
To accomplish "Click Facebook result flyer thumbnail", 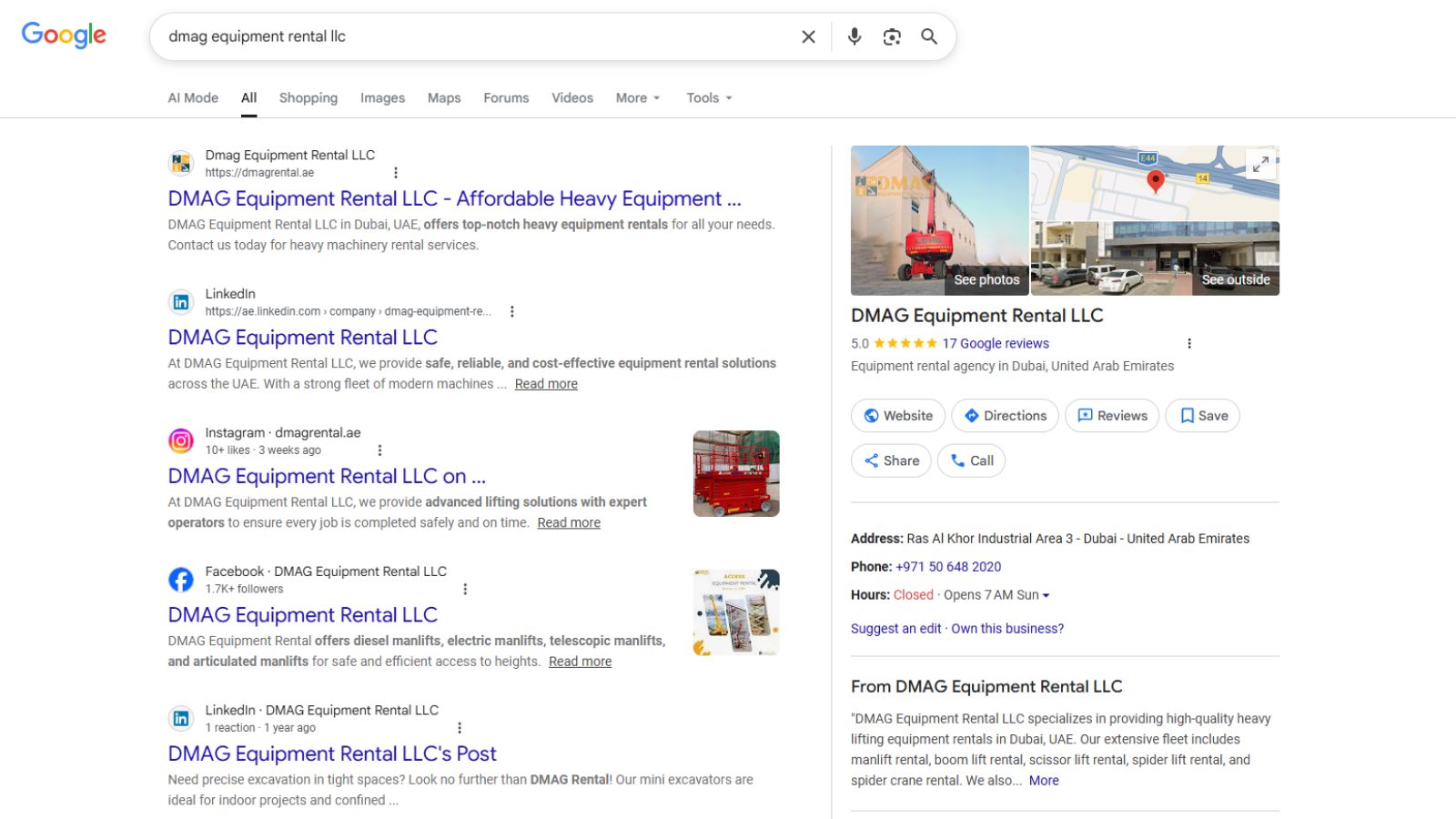I will point(736,612).
